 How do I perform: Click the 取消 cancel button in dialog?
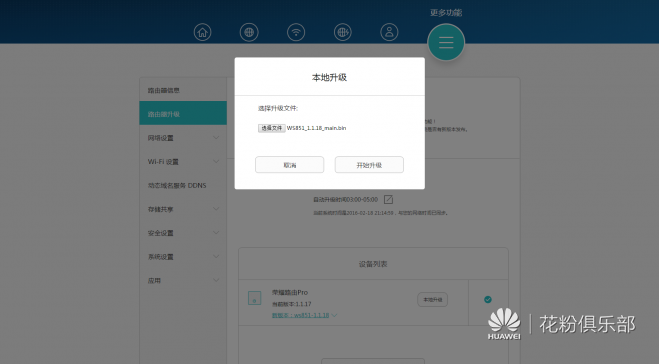point(290,165)
